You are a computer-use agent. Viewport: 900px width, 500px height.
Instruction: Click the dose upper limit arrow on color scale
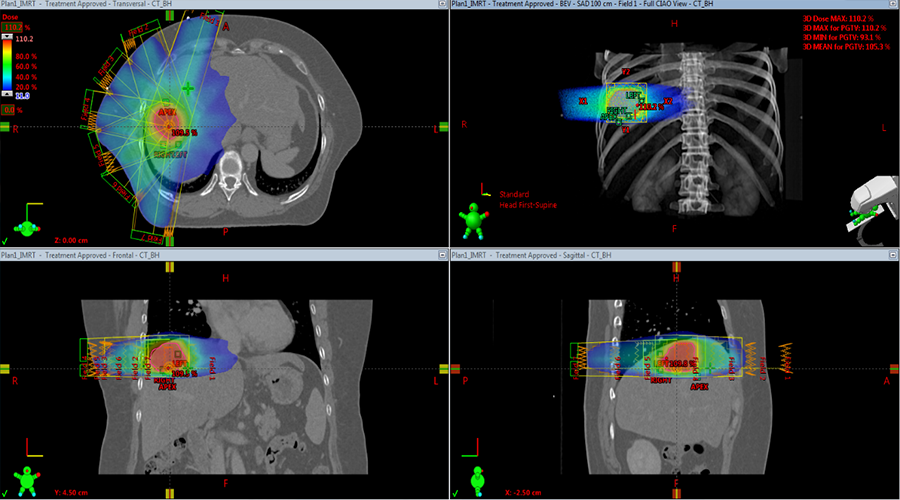(8, 36)
